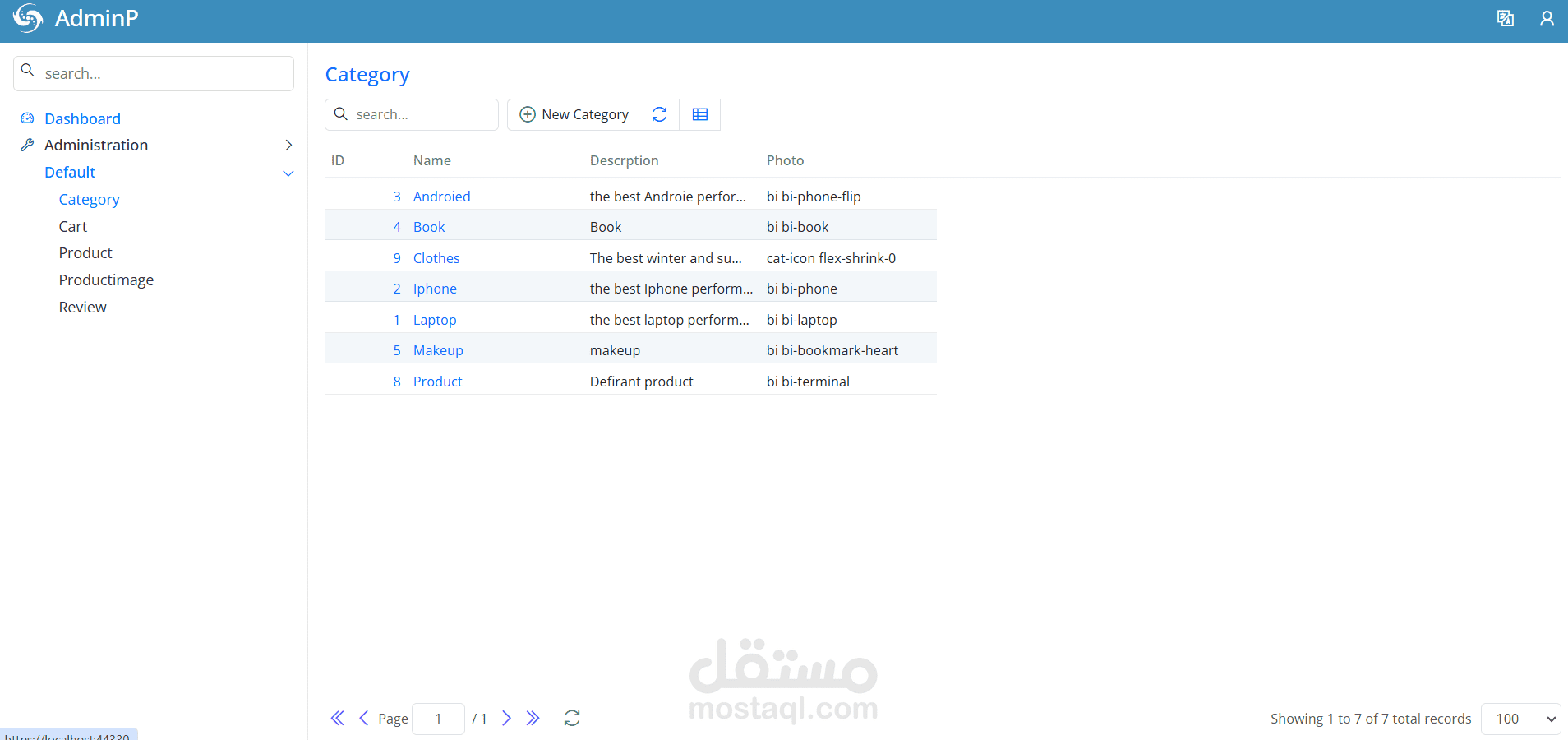Sort by the Name column header
Viewport: 1568px width, 740px height.
(432, 160)
